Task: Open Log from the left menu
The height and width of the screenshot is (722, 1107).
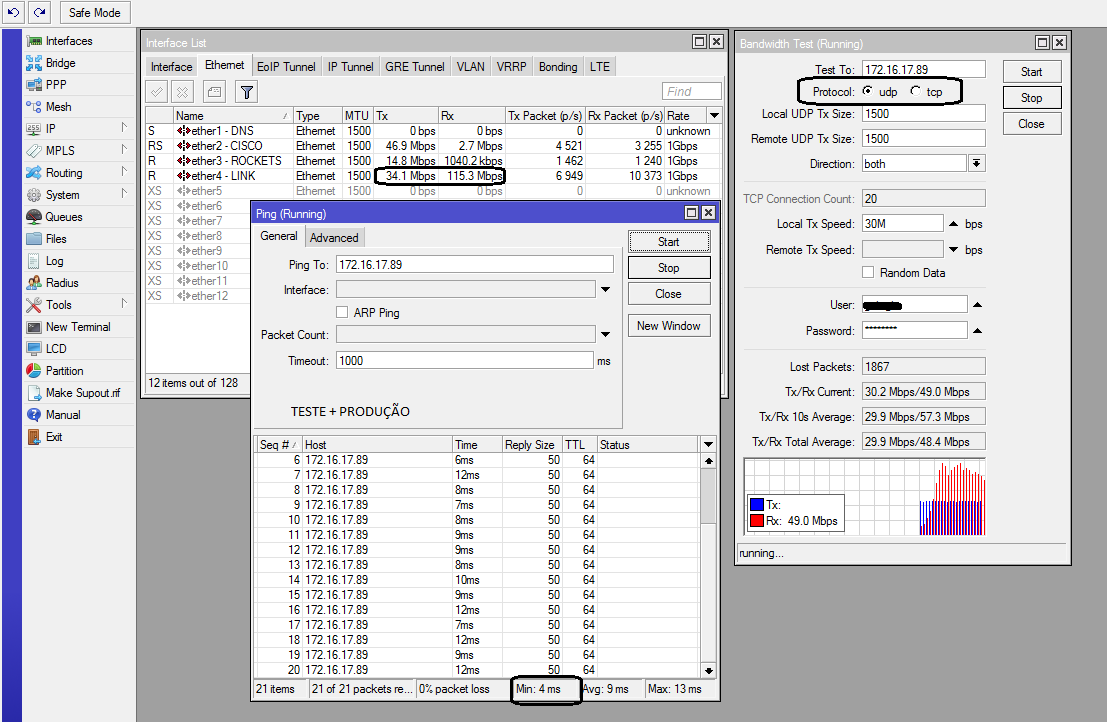Action: point(55,261)
